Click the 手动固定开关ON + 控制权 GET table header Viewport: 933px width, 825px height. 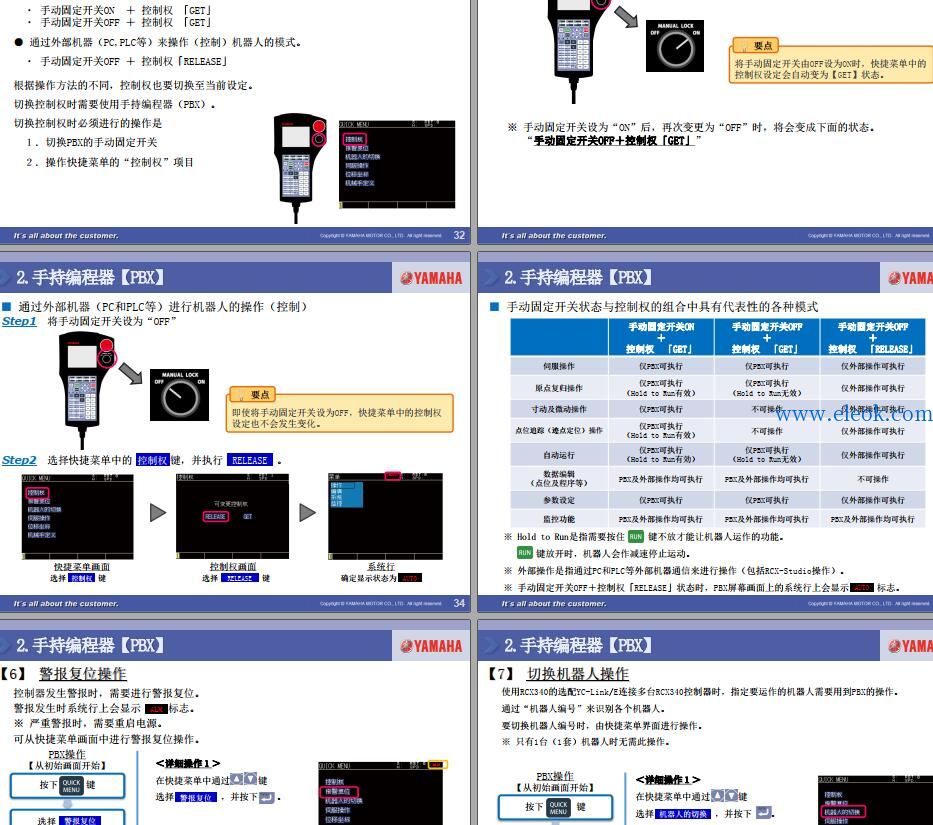tap(661, 338)
